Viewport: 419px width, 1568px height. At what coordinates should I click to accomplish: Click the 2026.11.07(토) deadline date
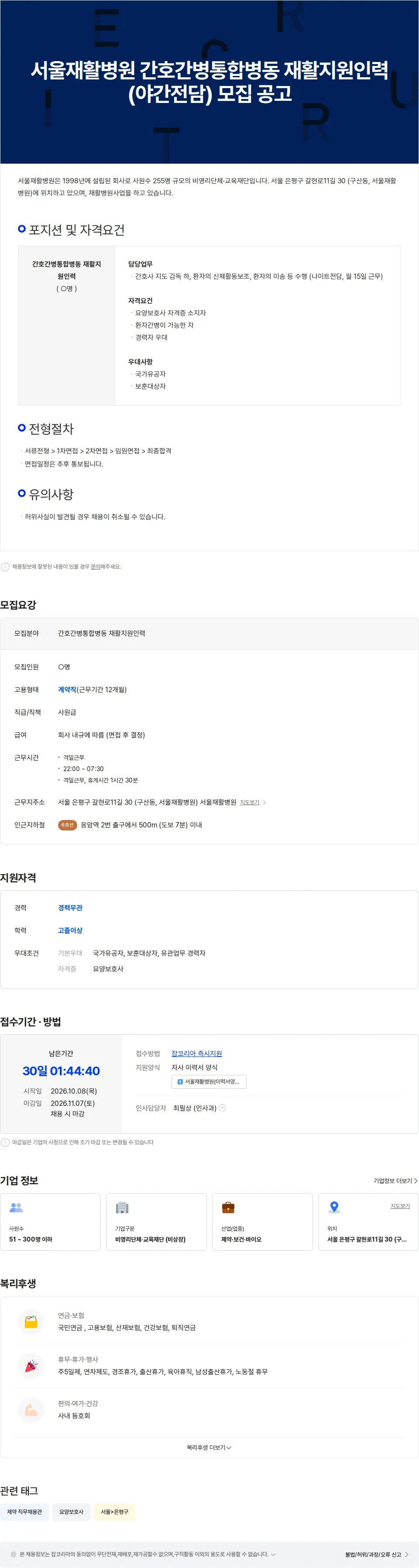click(72, 1103)
